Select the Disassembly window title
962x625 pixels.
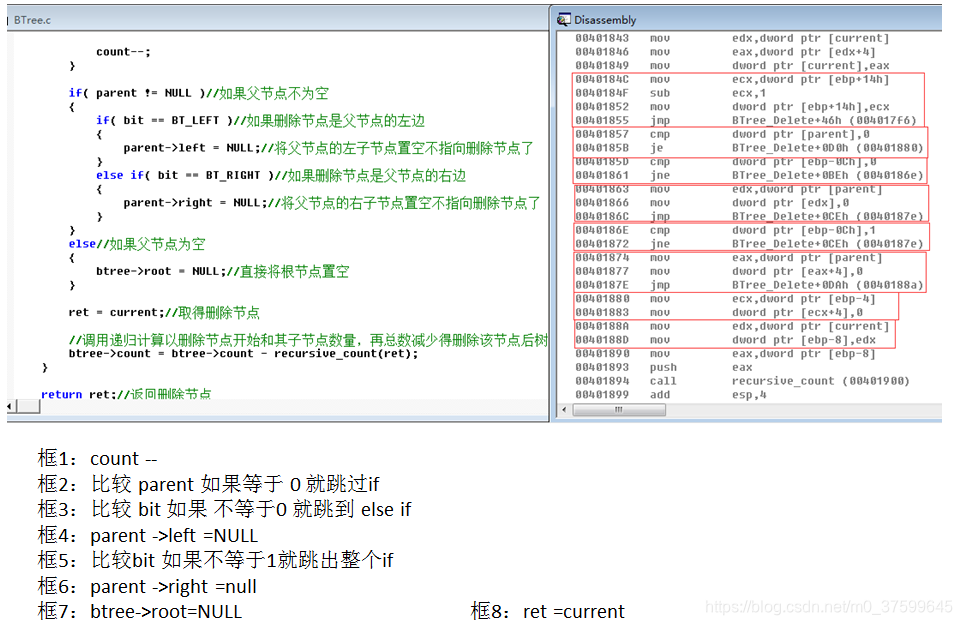point(605,20)
